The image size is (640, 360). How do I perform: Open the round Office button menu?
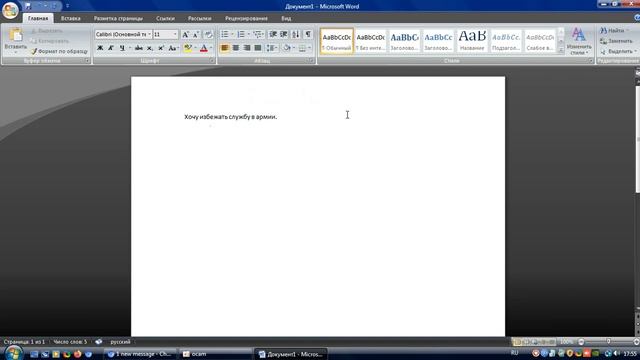(x=10, y=10)
